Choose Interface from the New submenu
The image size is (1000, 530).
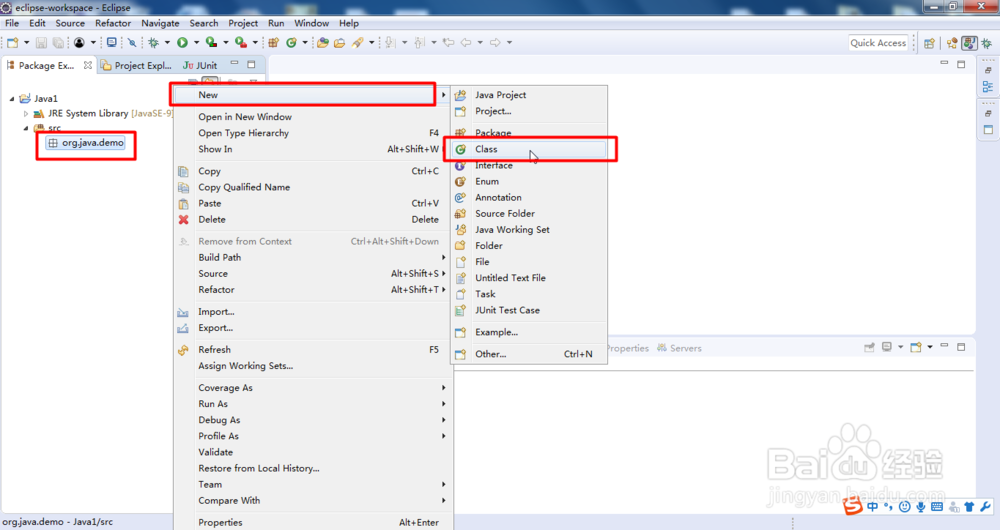(x=529, y=165)
